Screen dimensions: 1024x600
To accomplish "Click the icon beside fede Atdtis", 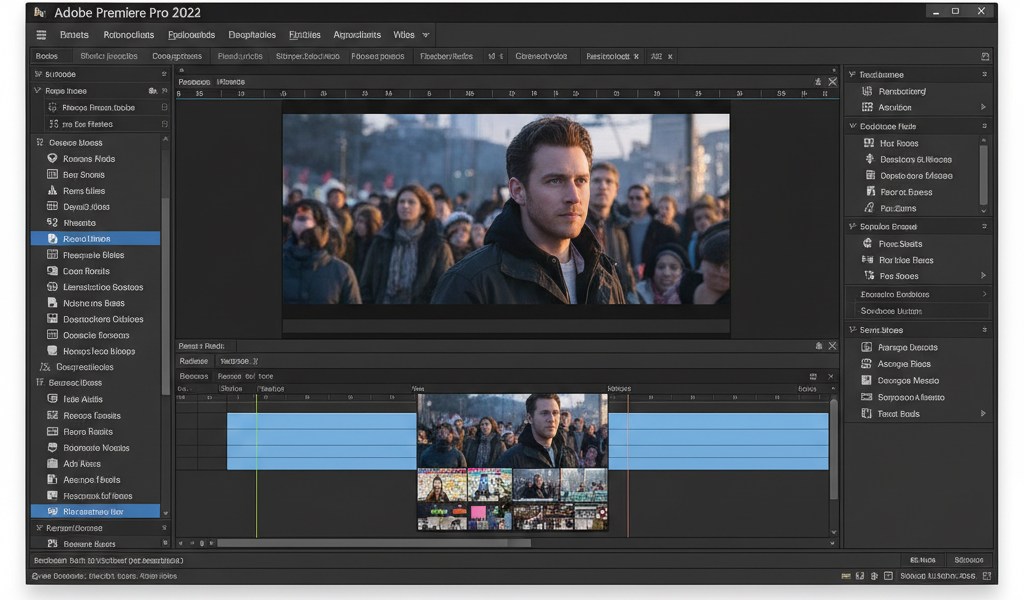I will tap(52, 398).
